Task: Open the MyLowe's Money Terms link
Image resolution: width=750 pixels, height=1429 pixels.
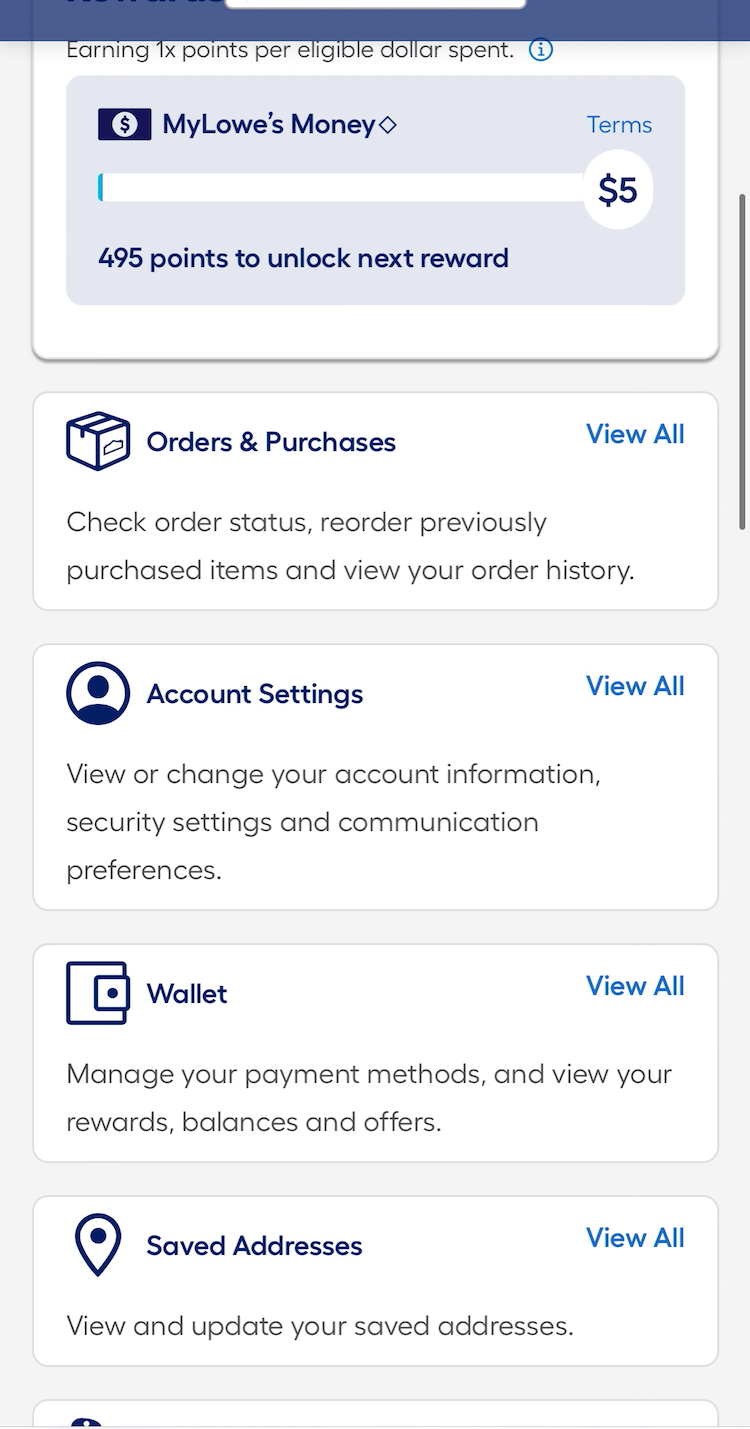Action: click(x=619, y=125)
